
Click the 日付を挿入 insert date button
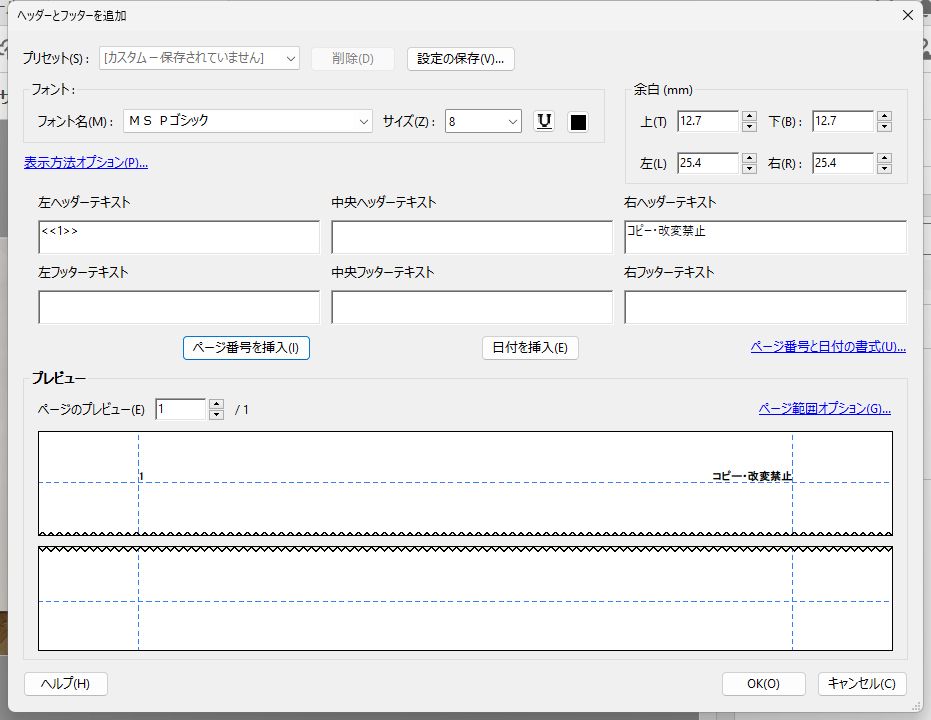pos(529,348)
